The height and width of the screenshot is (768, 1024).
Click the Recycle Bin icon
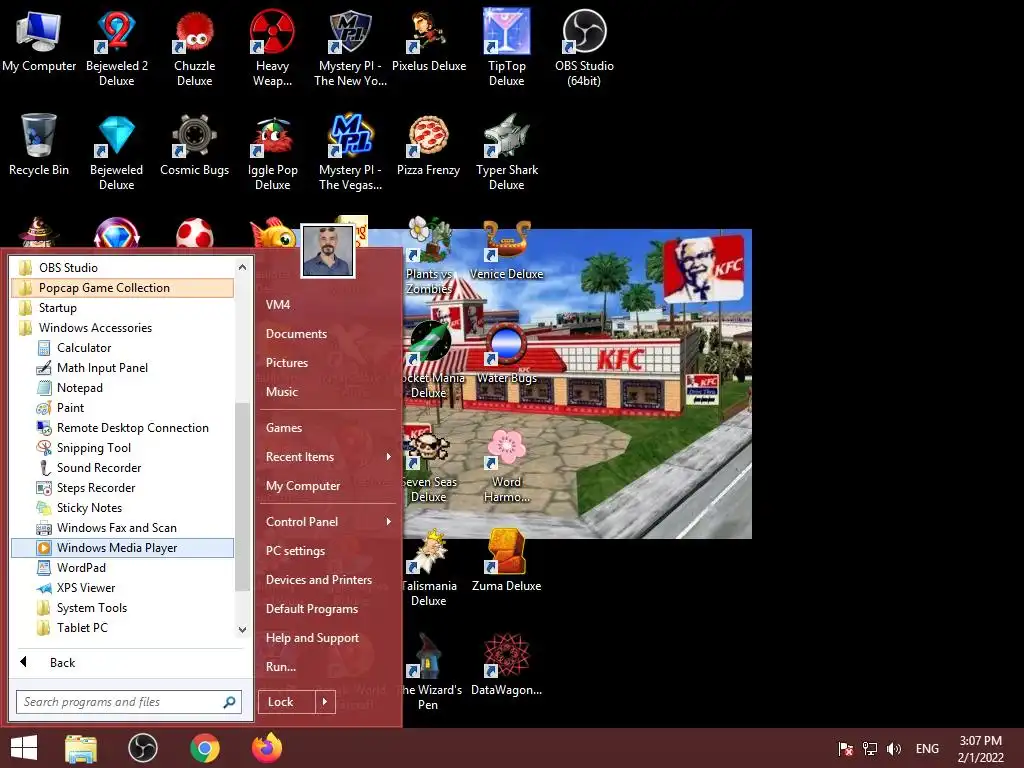(39, 144)
